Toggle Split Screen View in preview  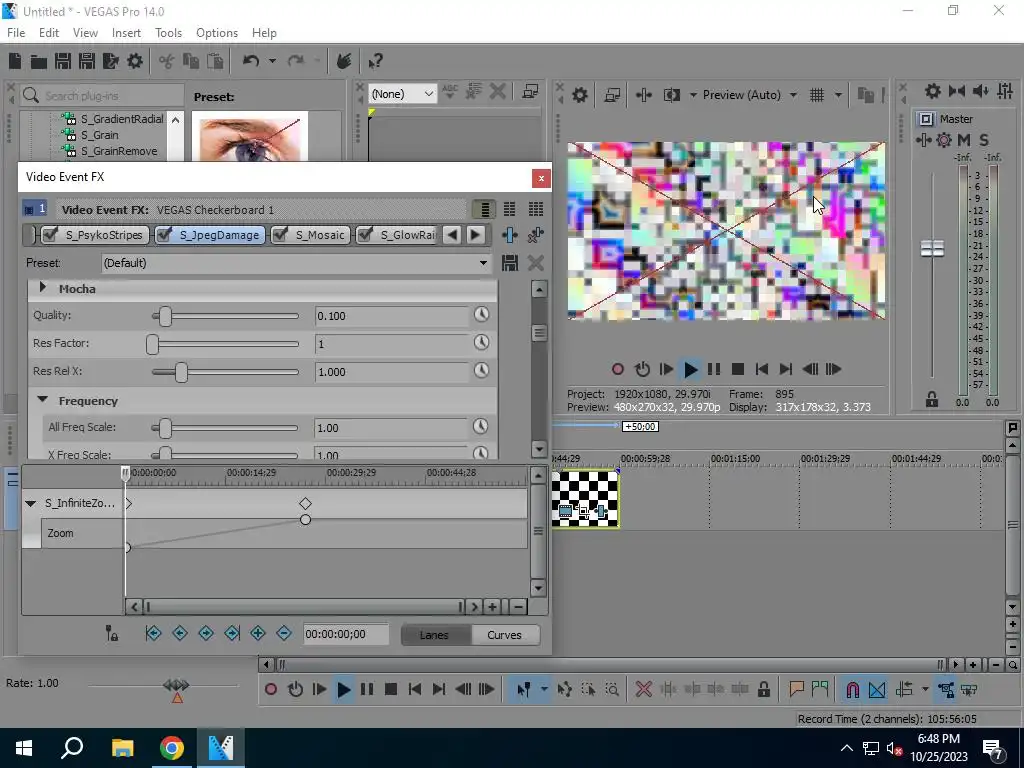pos(672,95)
